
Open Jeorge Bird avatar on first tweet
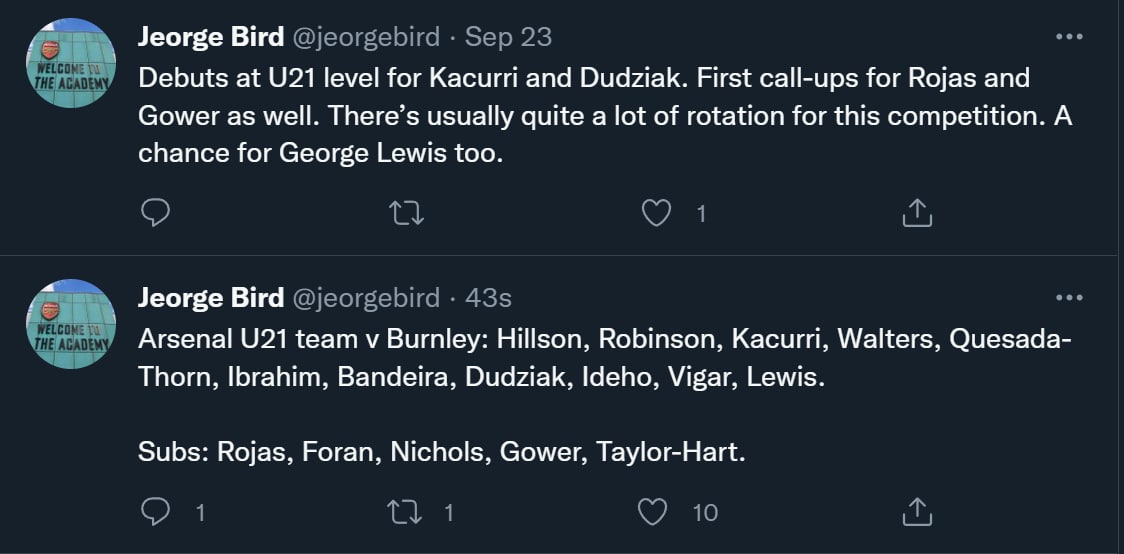[x=71, y=64]
